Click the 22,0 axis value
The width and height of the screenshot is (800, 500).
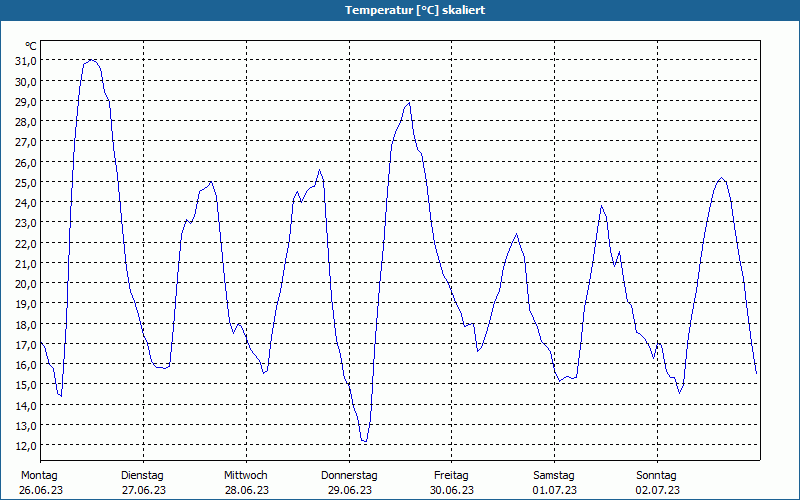click(26, 243)
